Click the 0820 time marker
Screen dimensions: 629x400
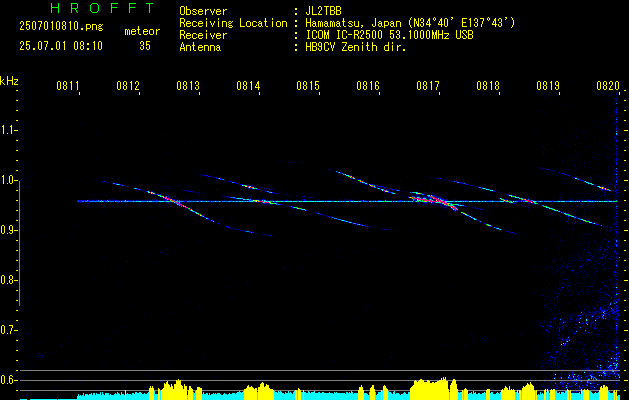607,85
